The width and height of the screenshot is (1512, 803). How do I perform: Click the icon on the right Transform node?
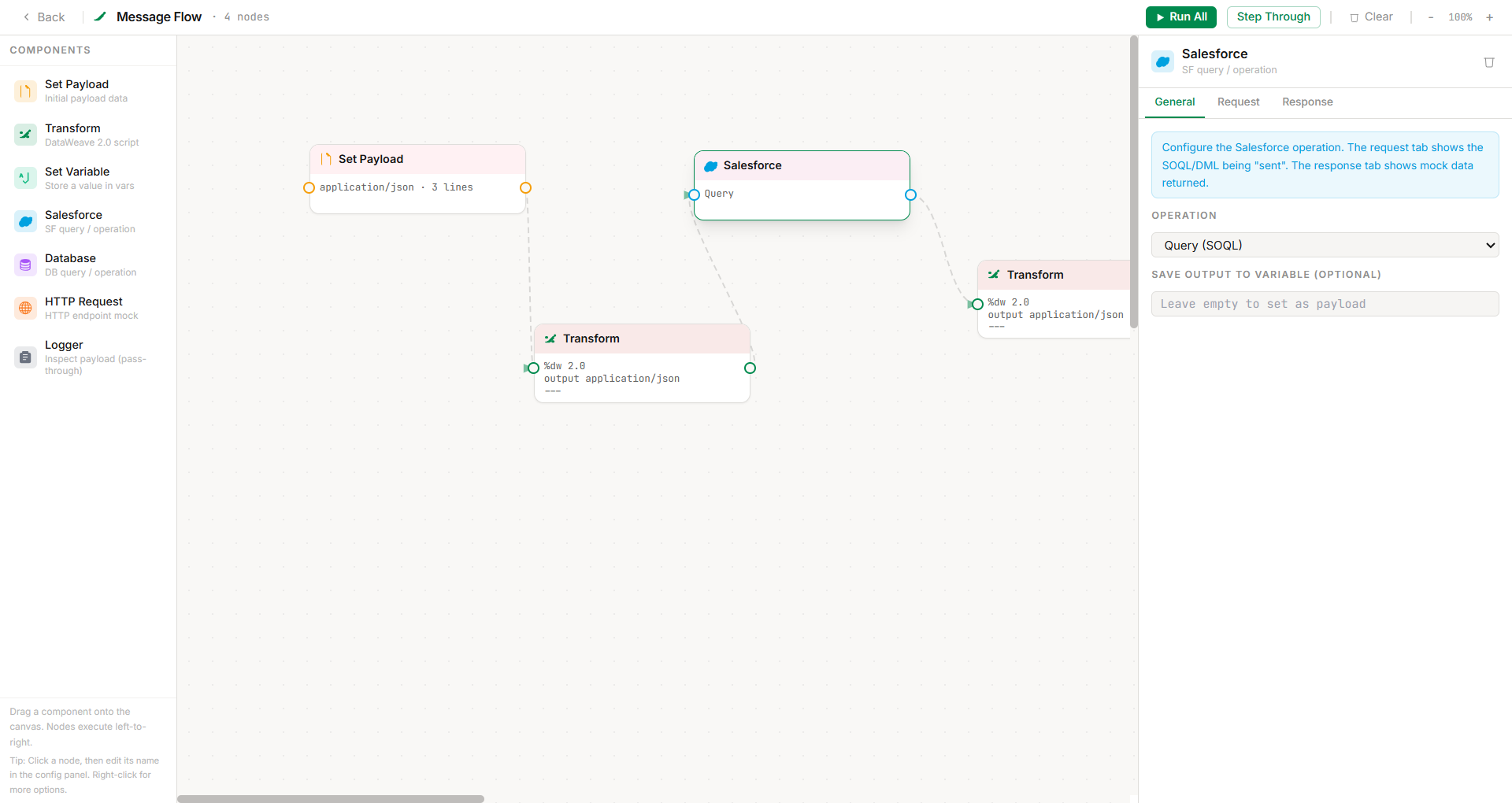995,275
